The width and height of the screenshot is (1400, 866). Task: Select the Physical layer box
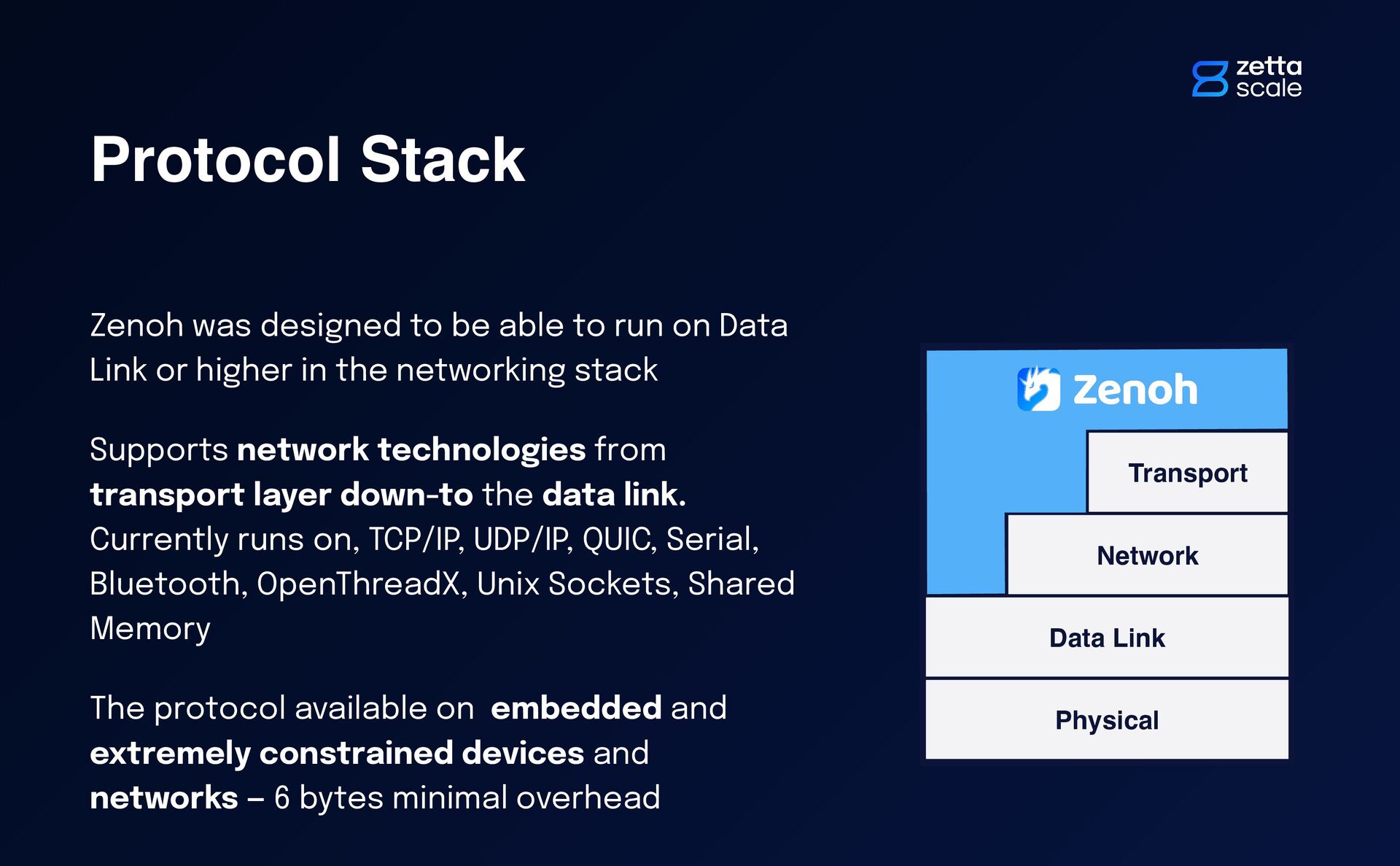click(1107, 720)
